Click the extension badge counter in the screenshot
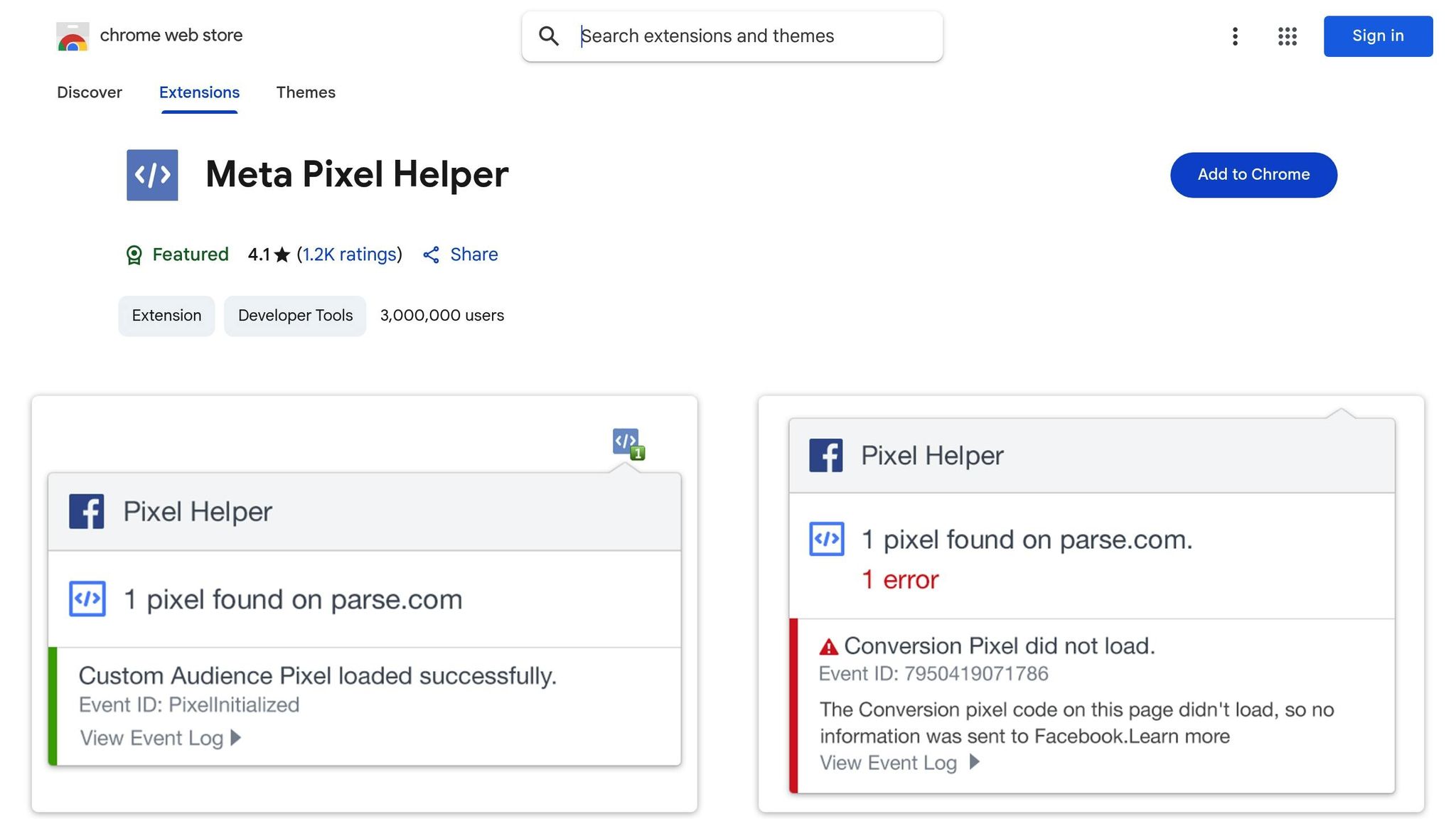This screenshot has width=1456, height=819. click(638, 453)
